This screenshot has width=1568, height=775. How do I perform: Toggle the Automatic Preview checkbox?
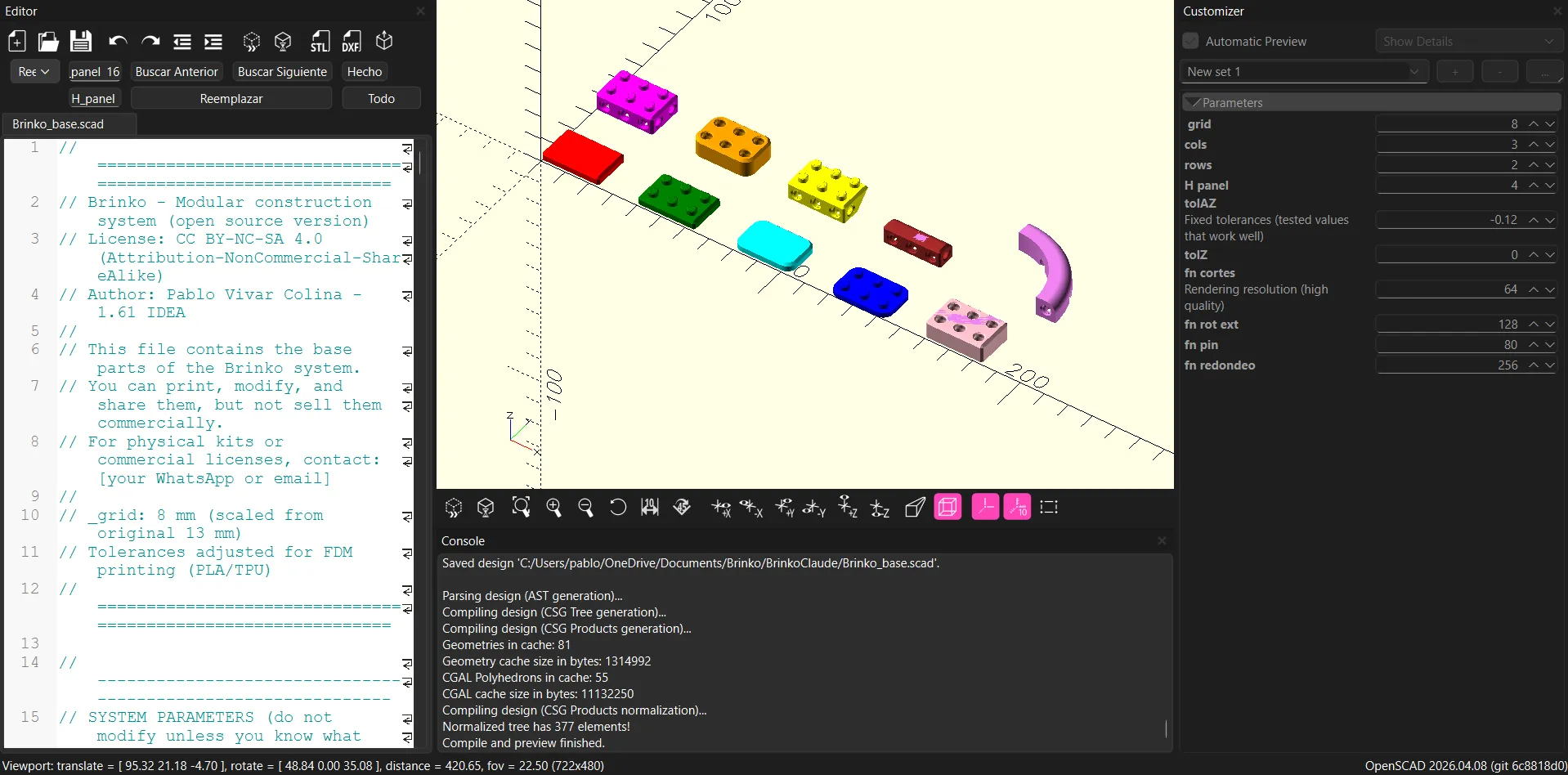click(x=1190, y=41)
